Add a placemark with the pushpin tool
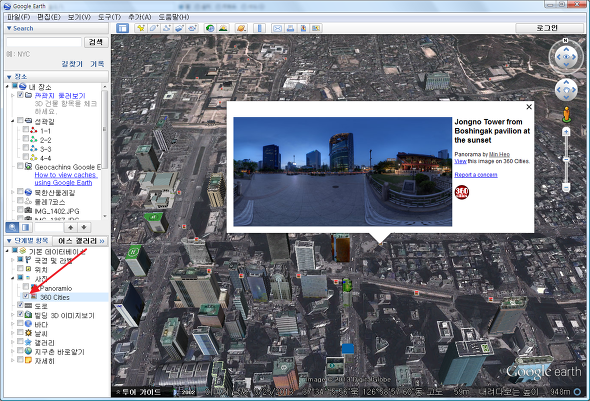The width and height of the screenshot is (590, 401). point(141,28)
